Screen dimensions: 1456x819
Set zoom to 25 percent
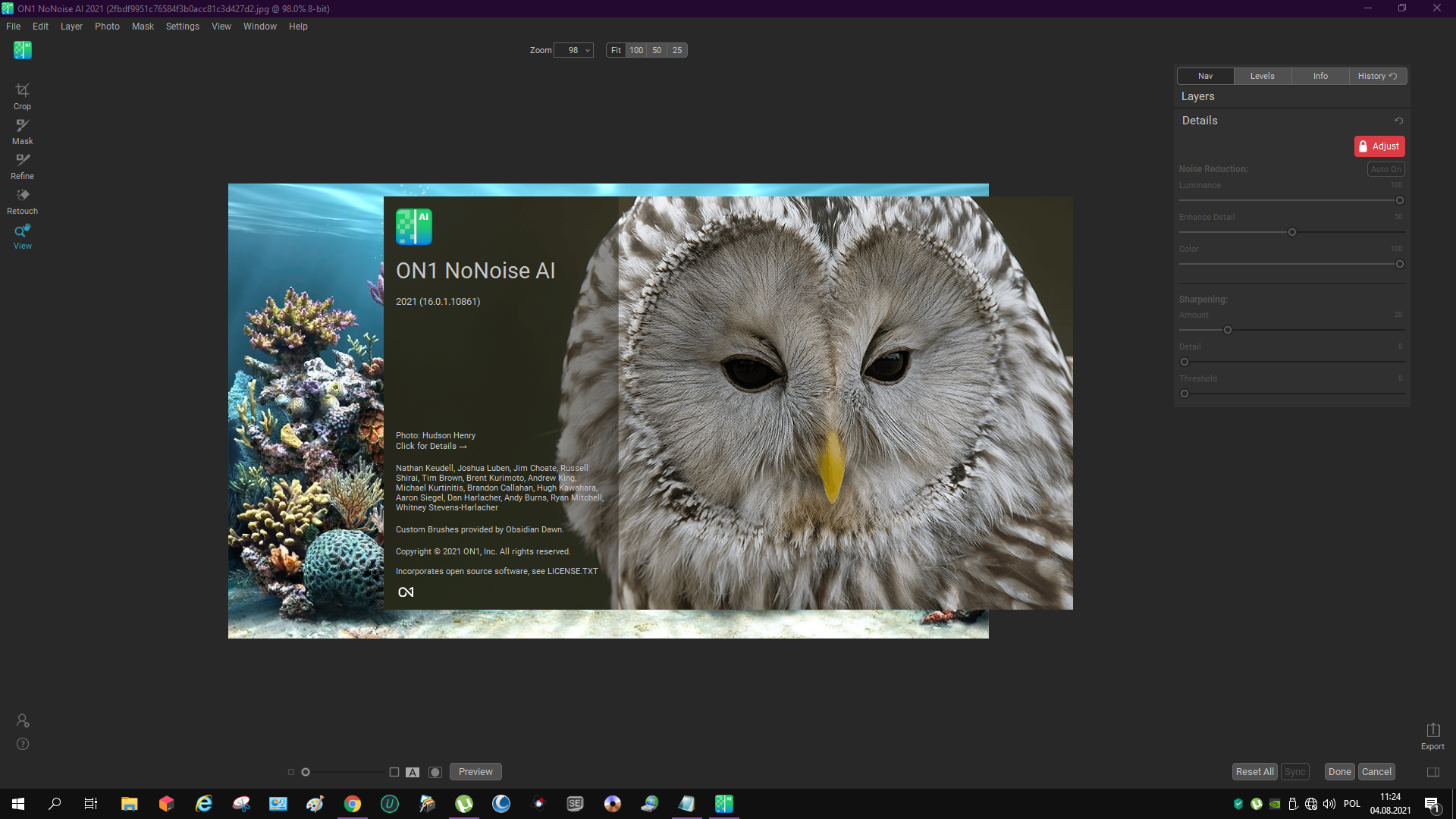click(677, 50)
